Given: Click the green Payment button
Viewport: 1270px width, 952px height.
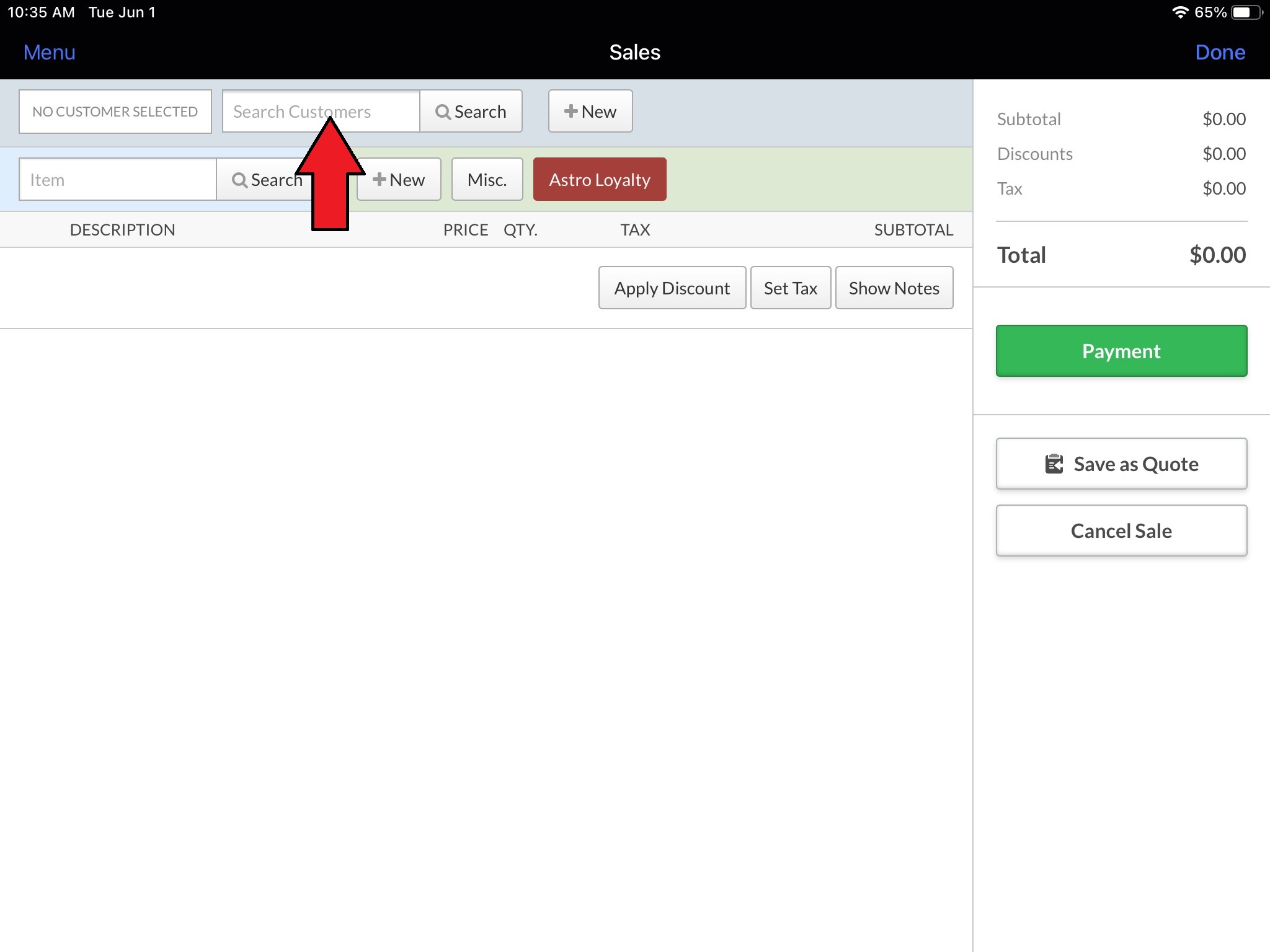Looking at the screenshot, I should tap(1121, 351).
